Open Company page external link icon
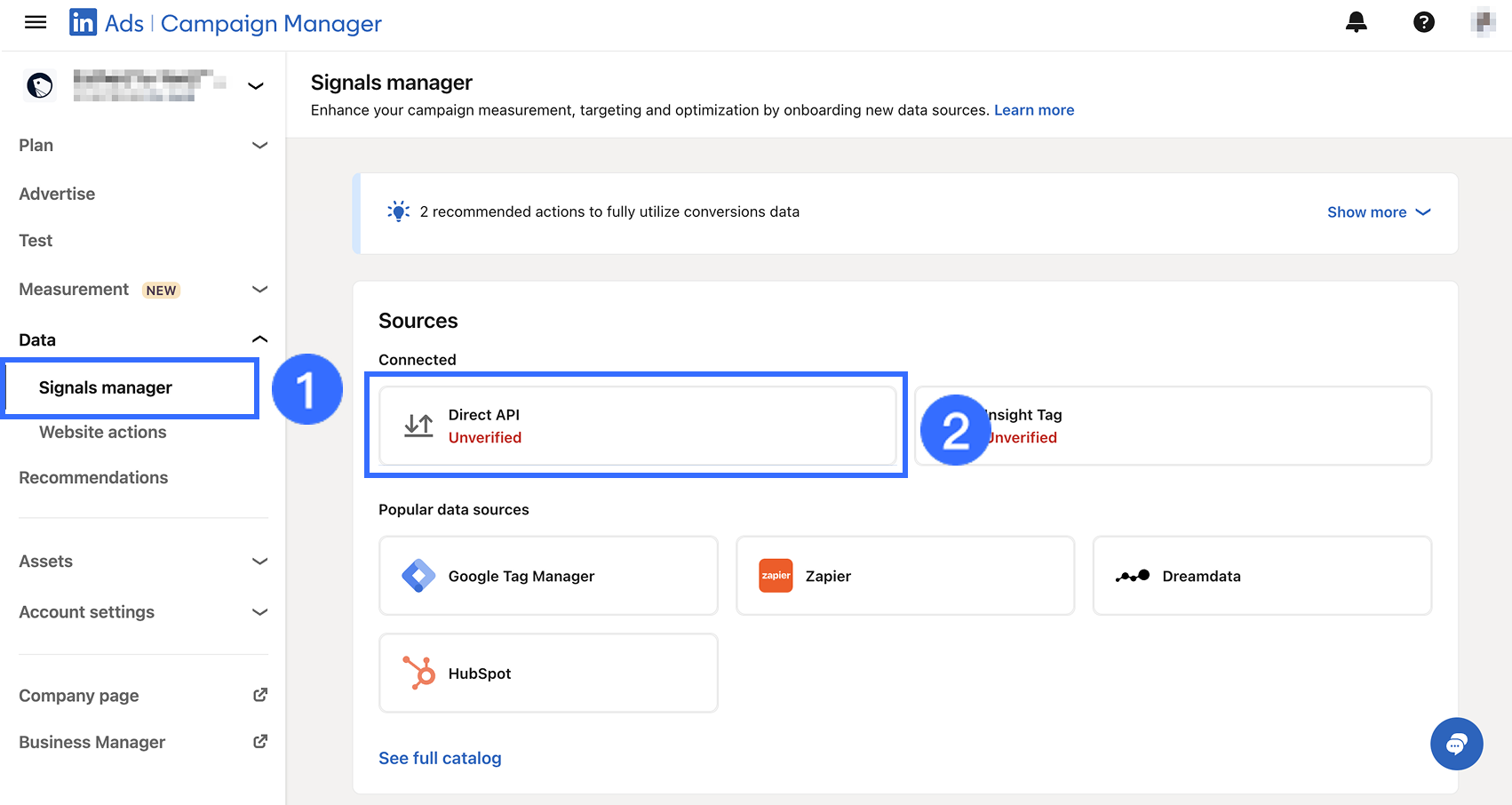Image resolution: width=1512 pixels, height=805 pixels. [260, 695]
